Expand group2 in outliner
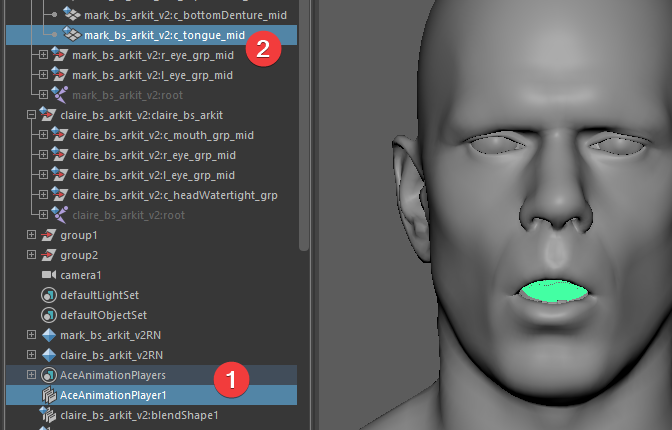672x430 pixels. click(31, 255)
